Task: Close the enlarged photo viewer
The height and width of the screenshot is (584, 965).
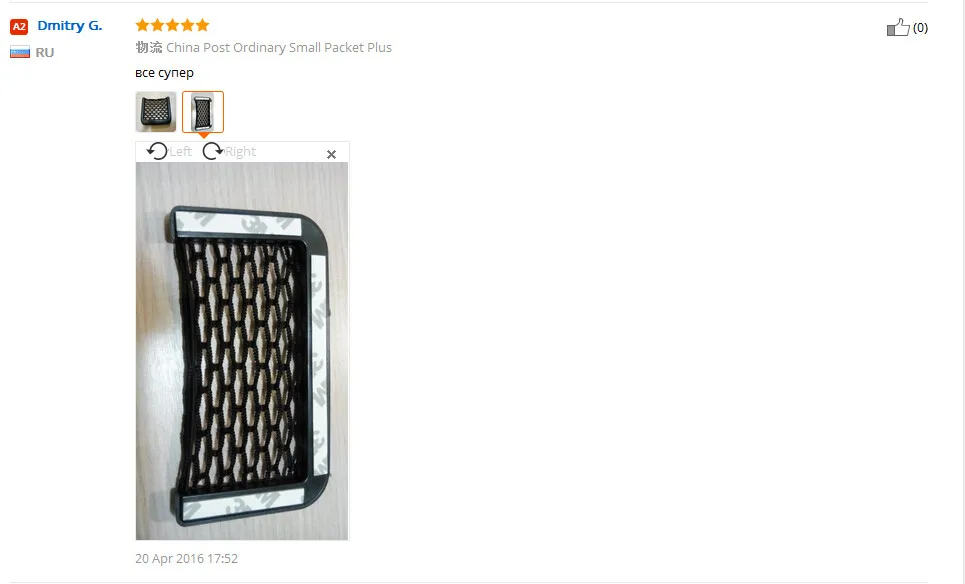Action: tap(331, 154)
